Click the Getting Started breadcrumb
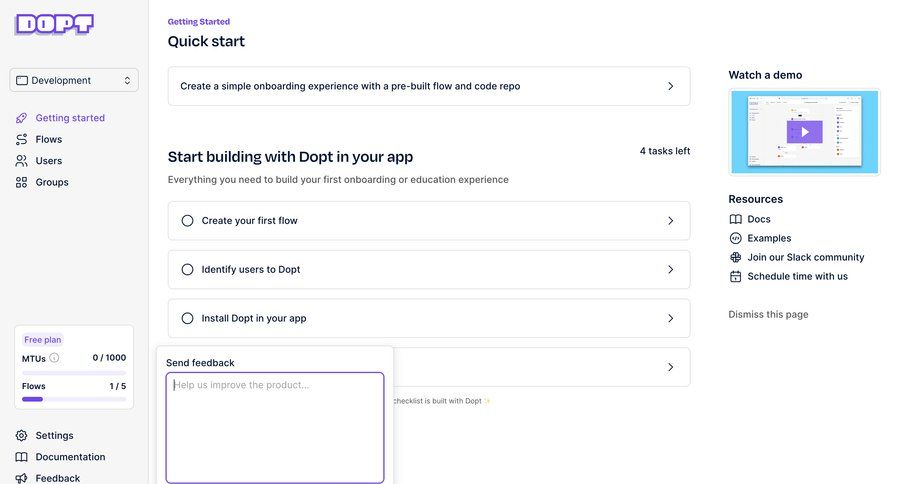This screenshot has width=900, height=484. click(x=199, y=21)
